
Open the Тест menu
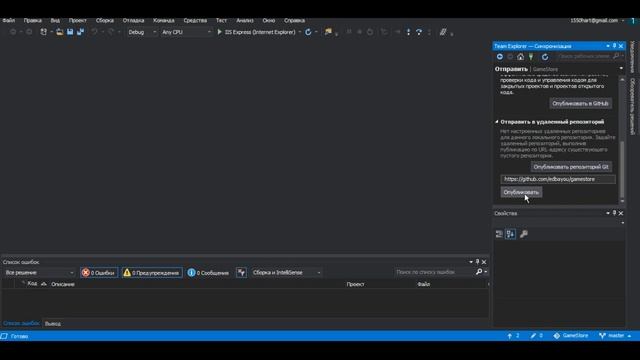[221, 20]
